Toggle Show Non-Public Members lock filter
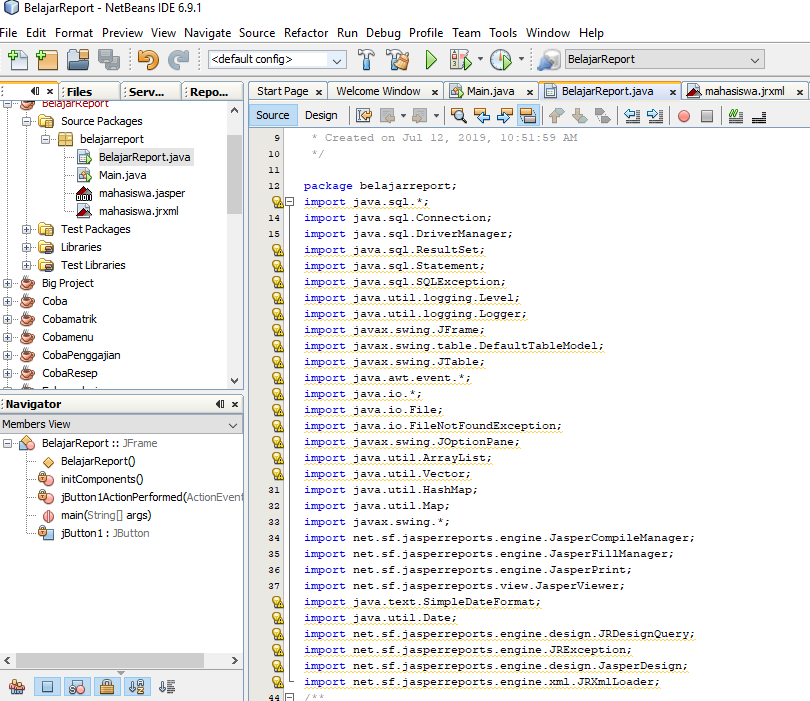This screenshot has width=810, height=701. (107, 687)
